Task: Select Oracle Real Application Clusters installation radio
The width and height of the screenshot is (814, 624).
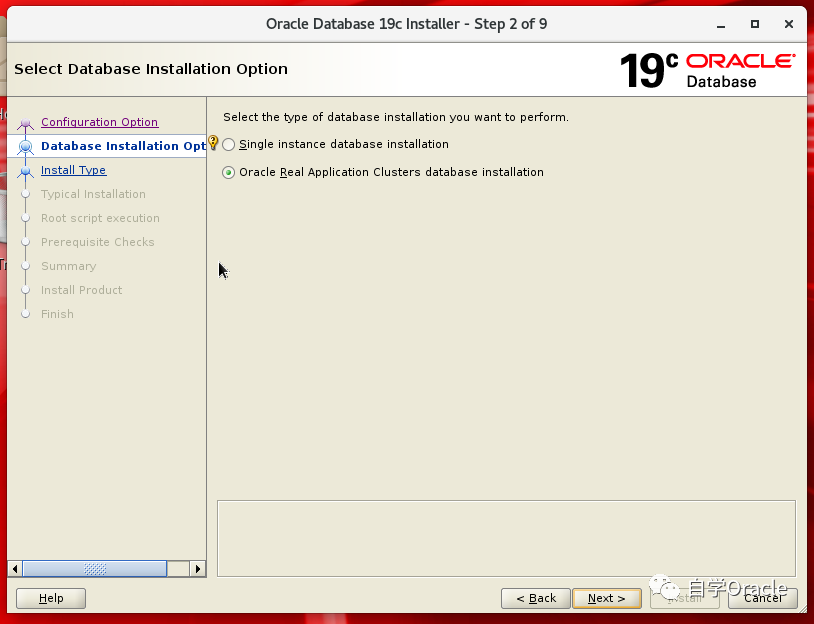Action: (228, 172)
